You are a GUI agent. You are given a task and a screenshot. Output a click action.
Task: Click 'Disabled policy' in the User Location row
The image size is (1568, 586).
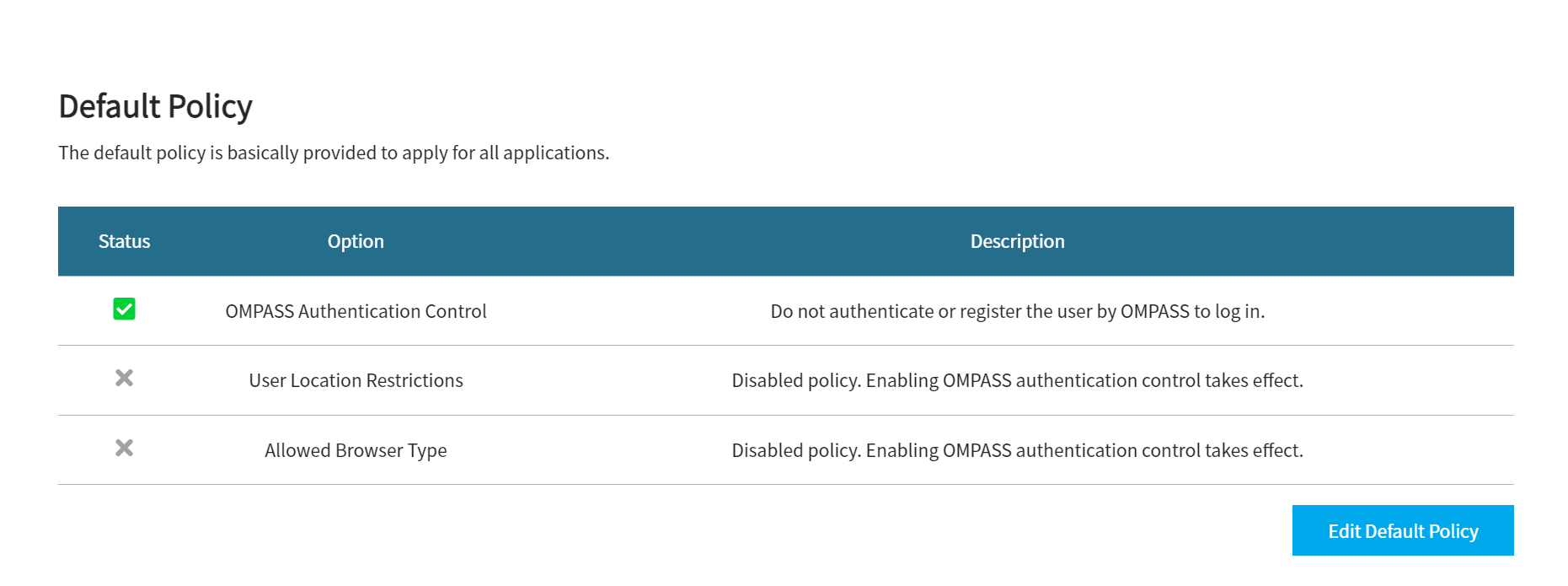(795, 380)
